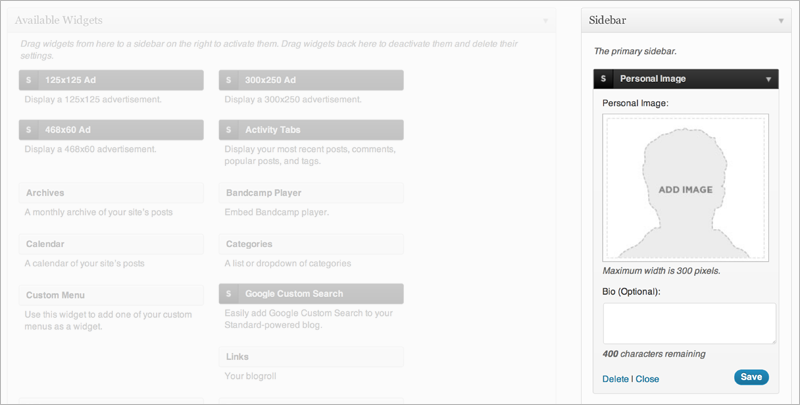The height and width of the screenshot is (405, 800).
Task: Select the Custom Menu widget
Action: [111, 295]
